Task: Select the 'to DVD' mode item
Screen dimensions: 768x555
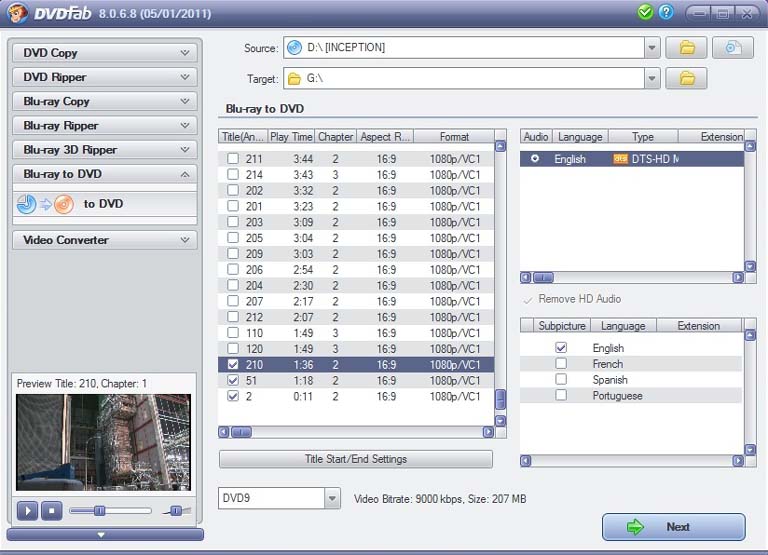Action: click(x=105, y=204)
